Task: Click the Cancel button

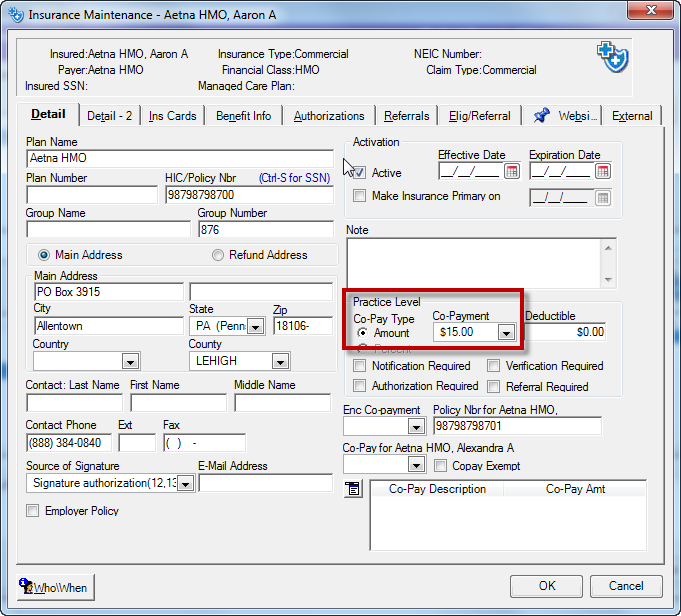Action: tap(626, 586)
